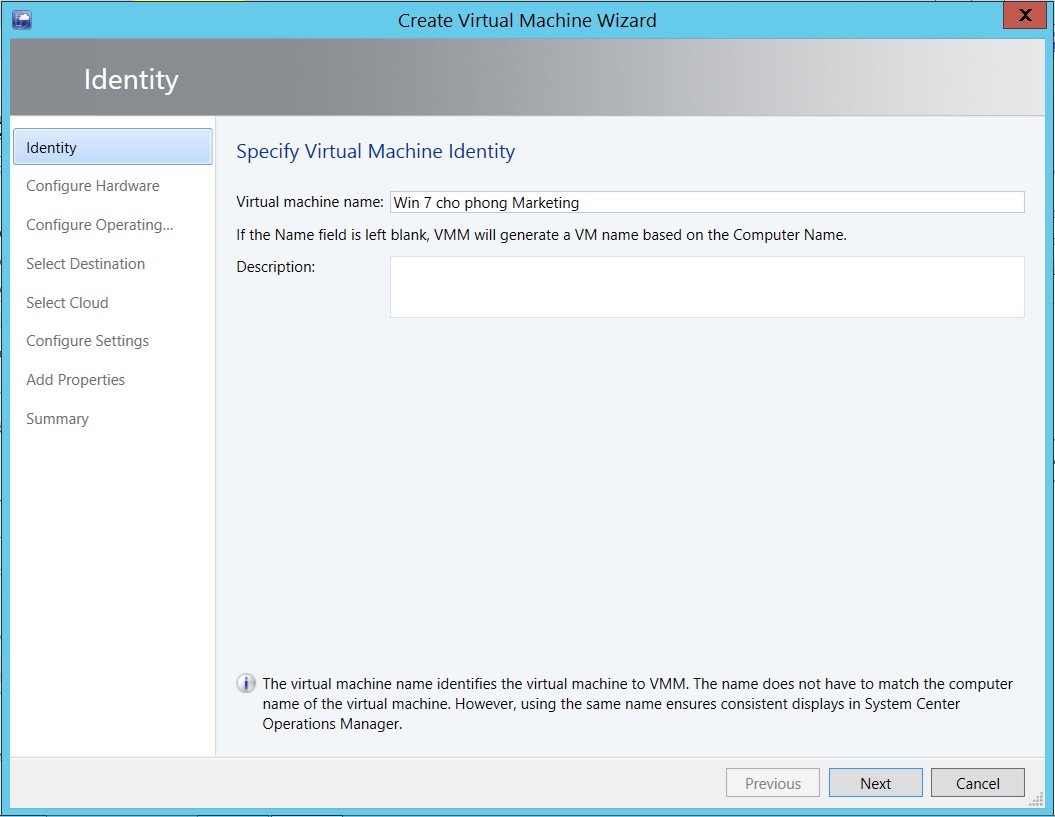Jump to the Summary step
This screenshot has width=1055, height=817.
57,419
